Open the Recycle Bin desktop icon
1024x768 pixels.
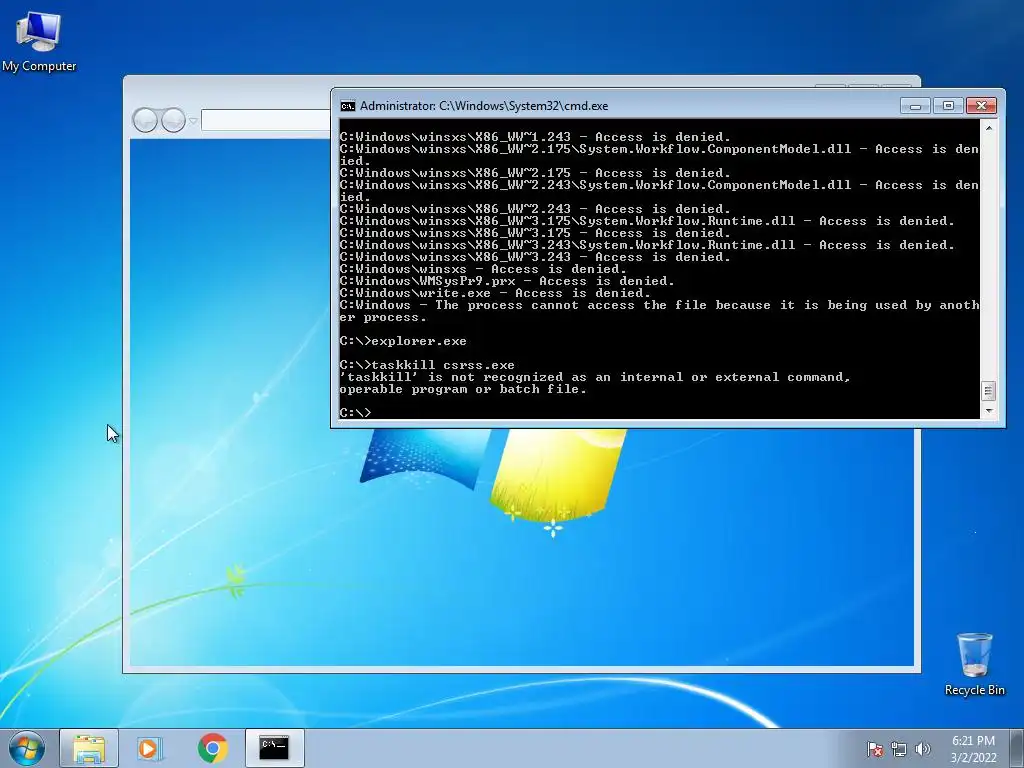click(974, 663)
